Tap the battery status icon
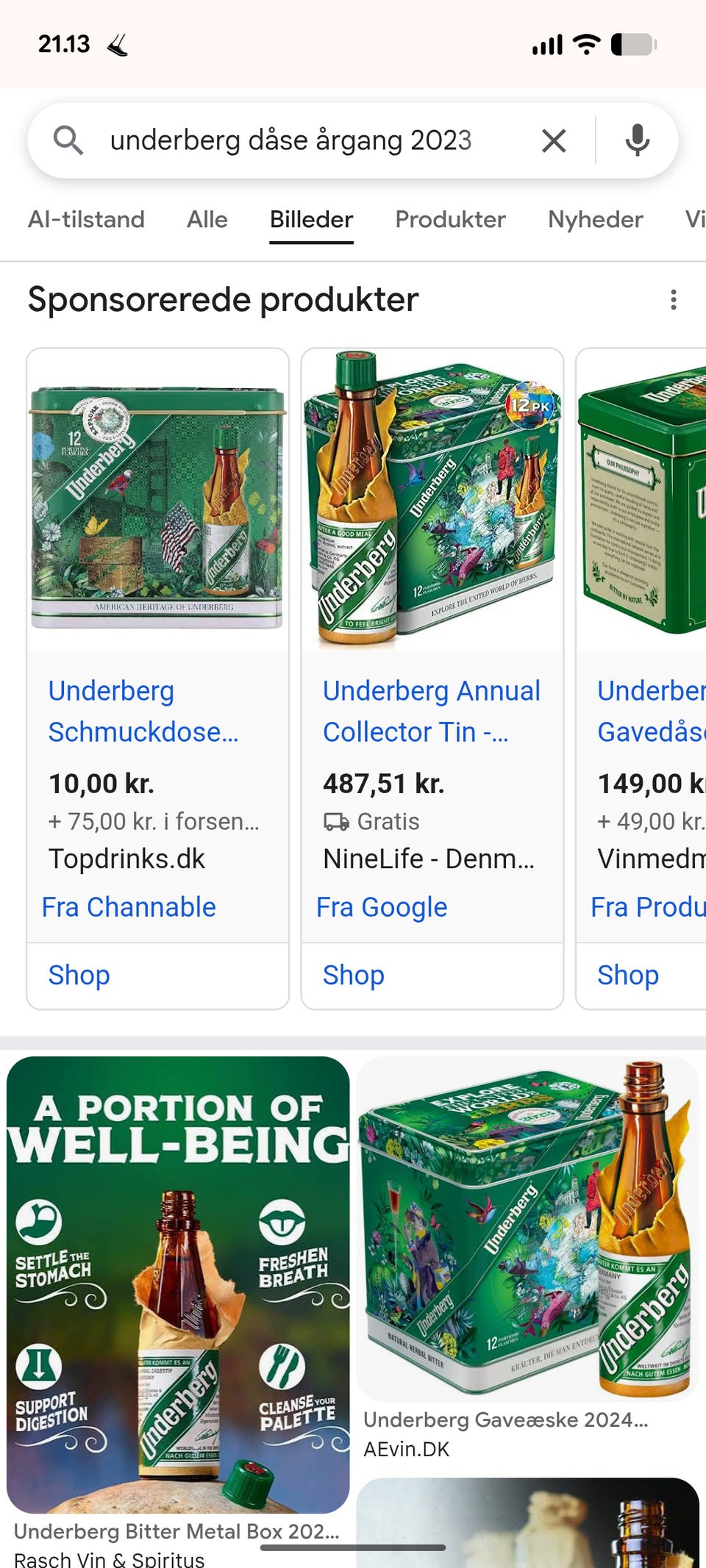Screen dimensions: 706x1568 coord(633,45)
